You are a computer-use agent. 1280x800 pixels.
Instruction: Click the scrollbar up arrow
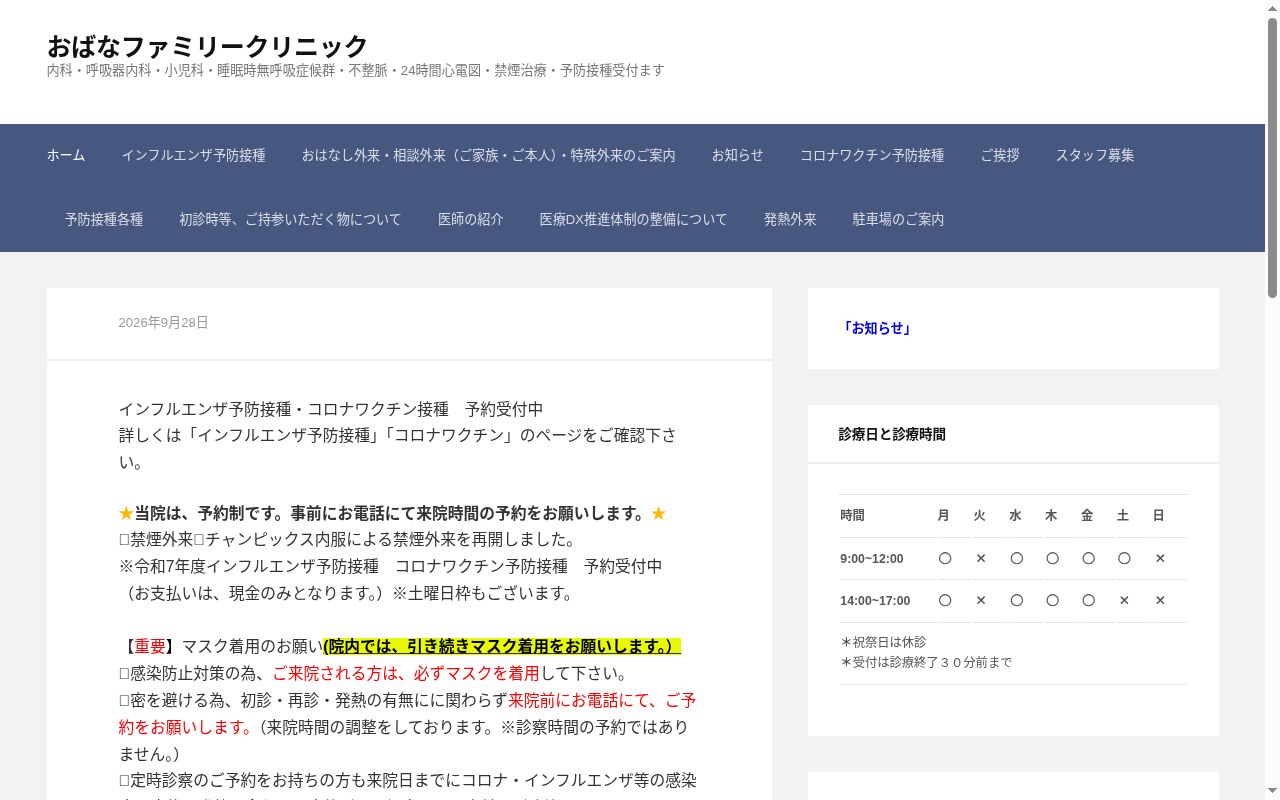tap(1272, 7)
